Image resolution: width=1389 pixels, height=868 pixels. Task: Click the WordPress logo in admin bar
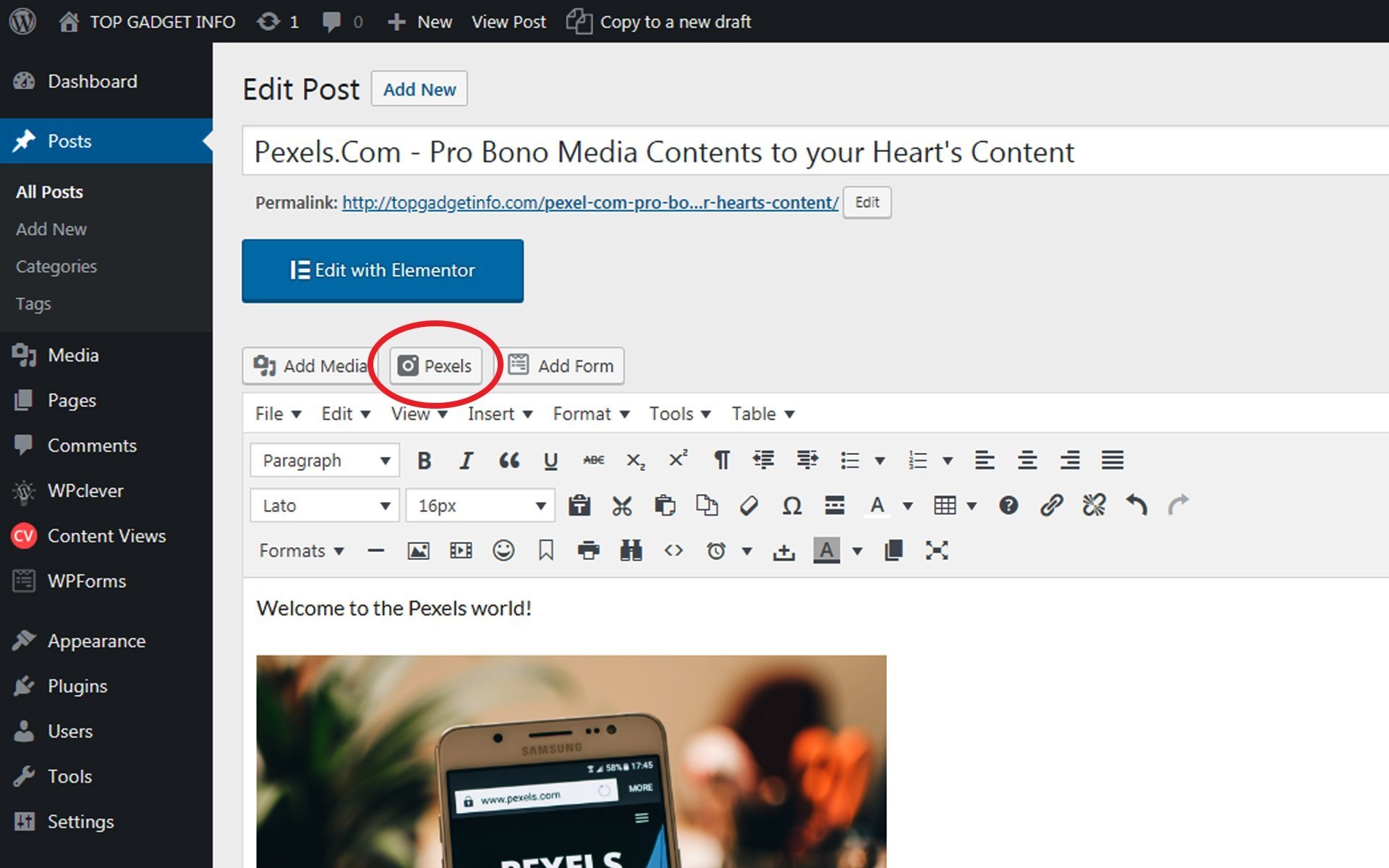point(22,22)
